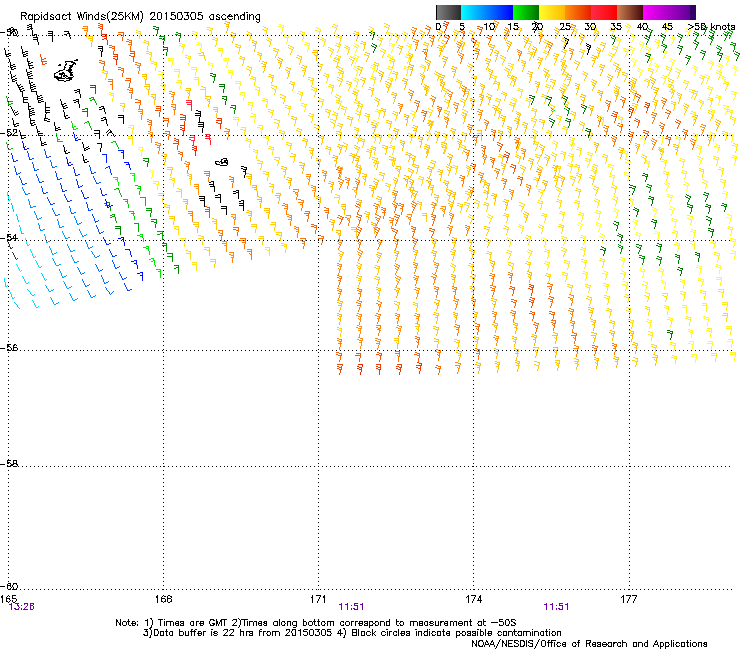Viewport: 740px width, 650px height.
Task: Click the '11:51' time label right of 174
Action: coord(556,607)
